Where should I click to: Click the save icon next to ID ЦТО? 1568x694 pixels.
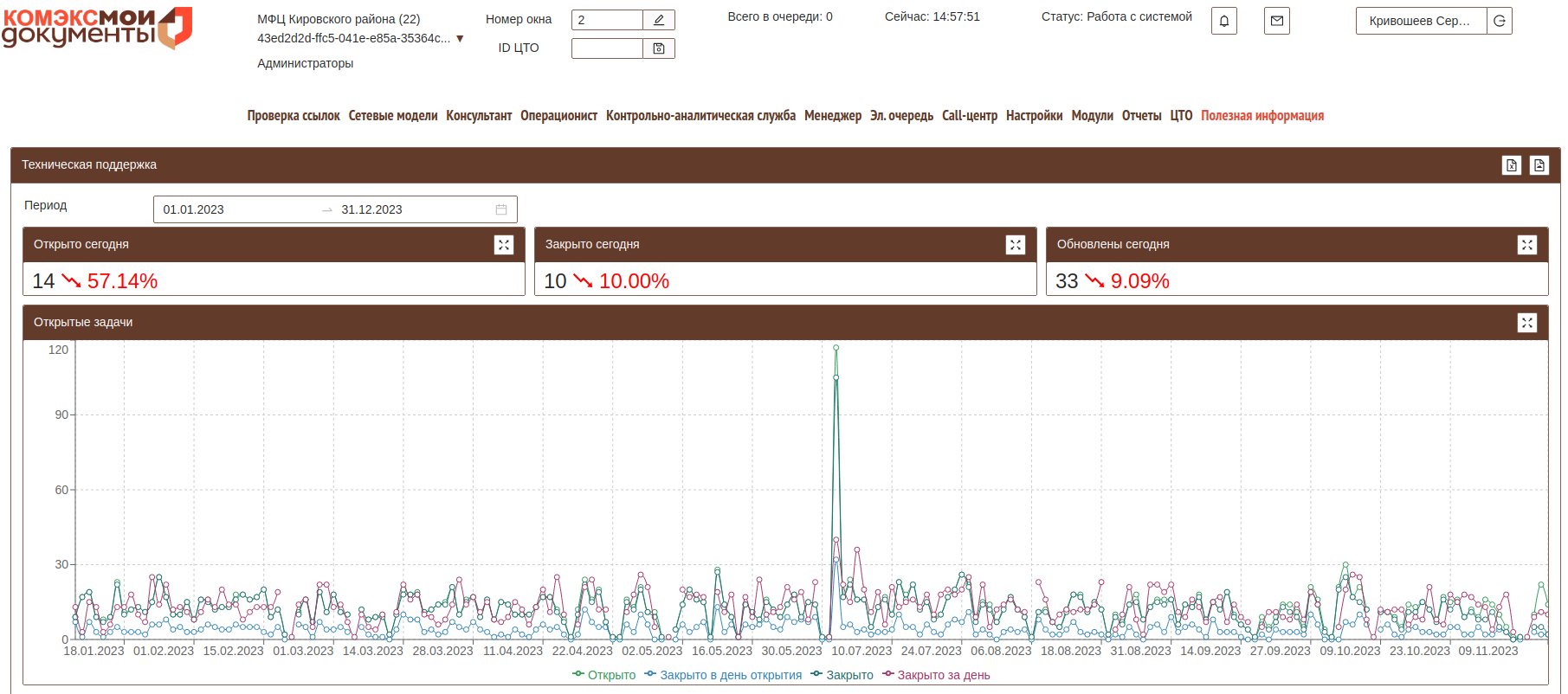659,48
